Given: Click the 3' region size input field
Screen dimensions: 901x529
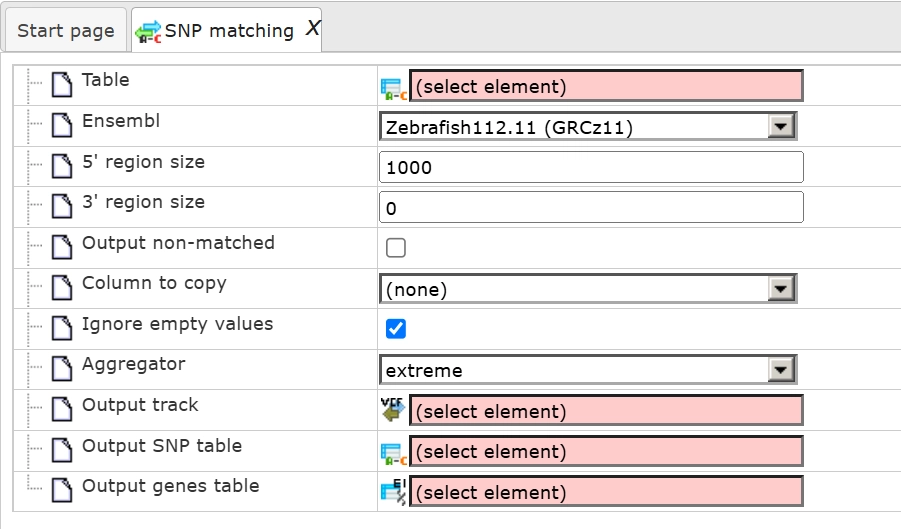Looking at the screenshot, I should tap(591, 208).
